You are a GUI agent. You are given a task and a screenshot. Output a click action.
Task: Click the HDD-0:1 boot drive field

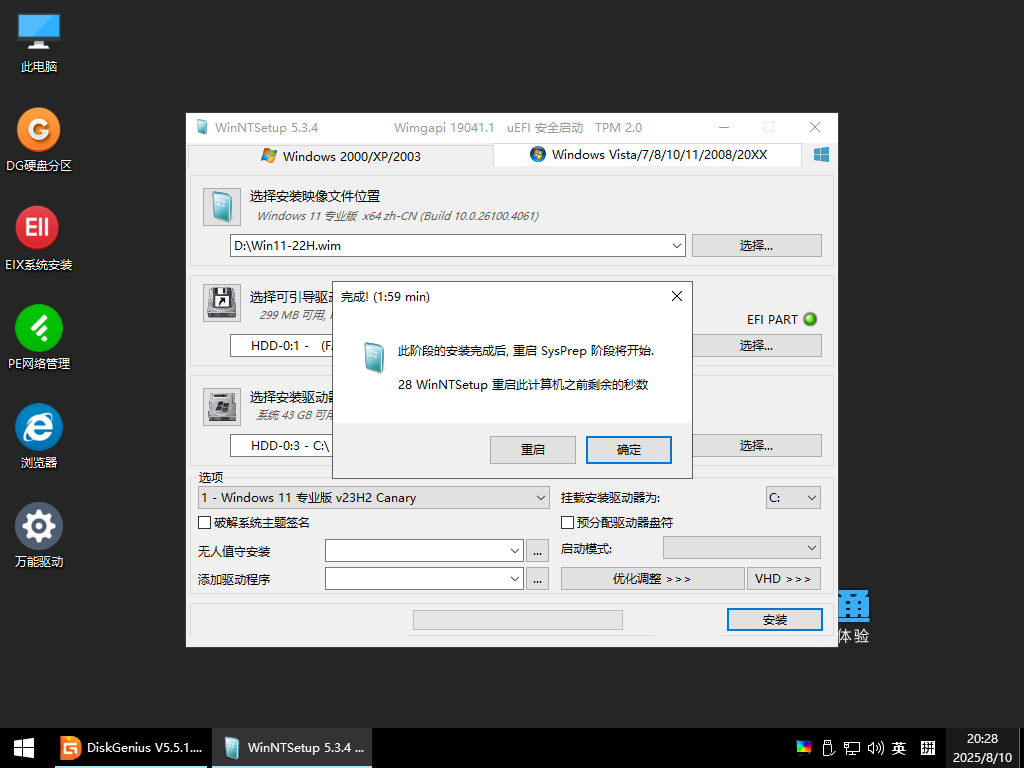pos(281,345)
